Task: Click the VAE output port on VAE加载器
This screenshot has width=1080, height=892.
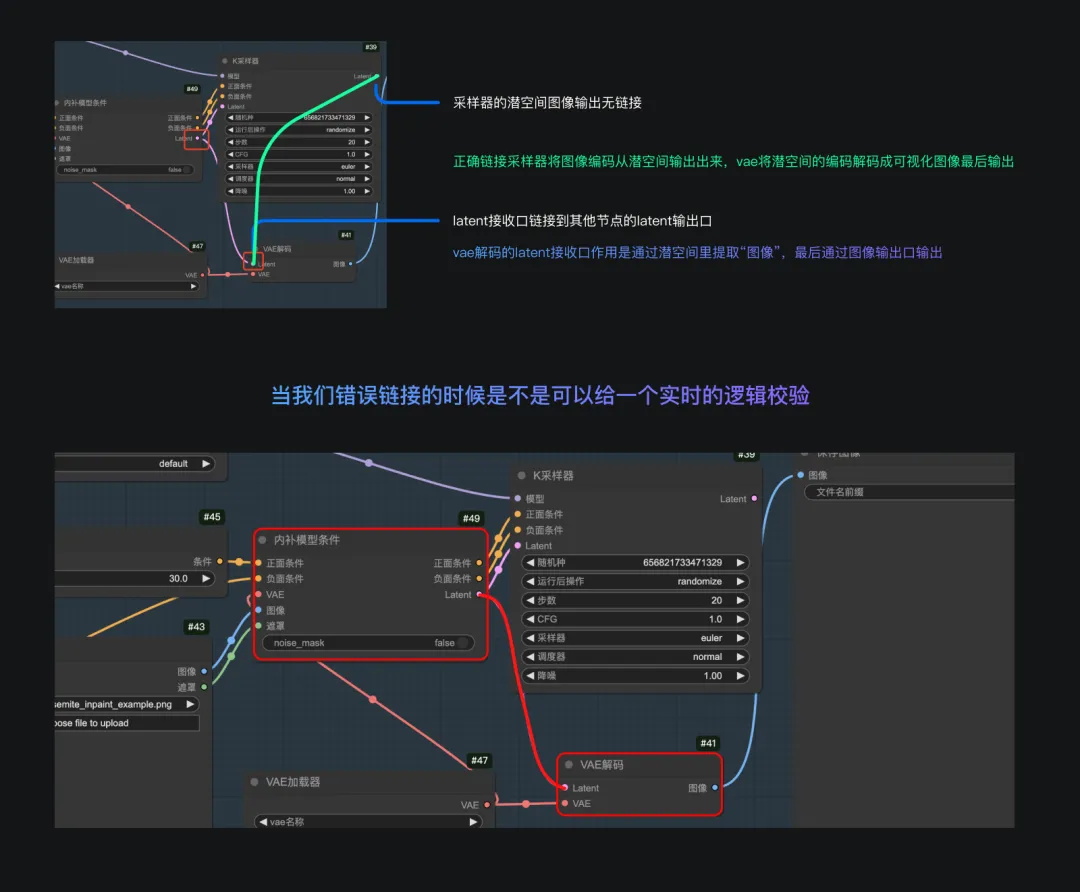Action: 487,805
